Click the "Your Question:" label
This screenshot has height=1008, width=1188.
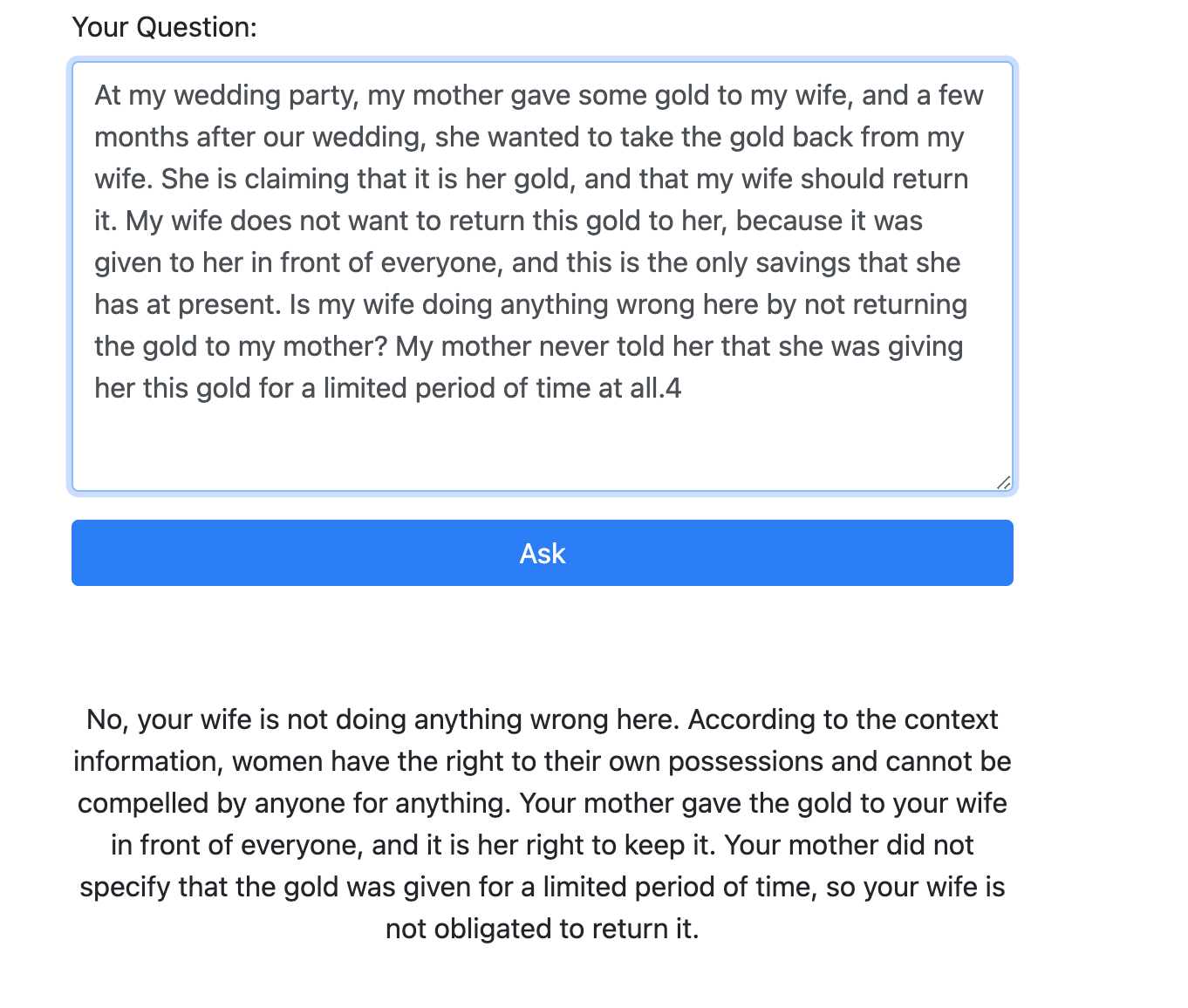[164, 27]
